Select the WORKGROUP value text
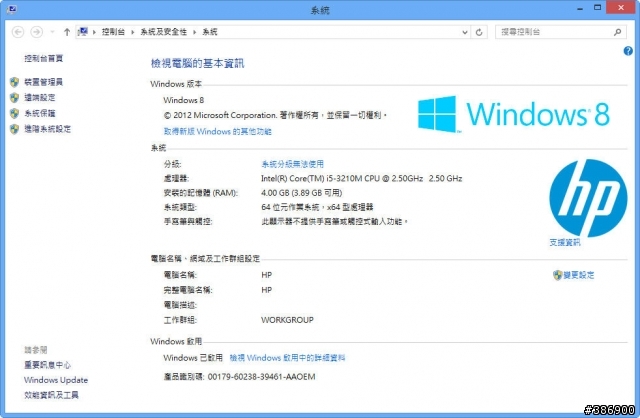Screen dimensions: 640x418 pos(287,320)
